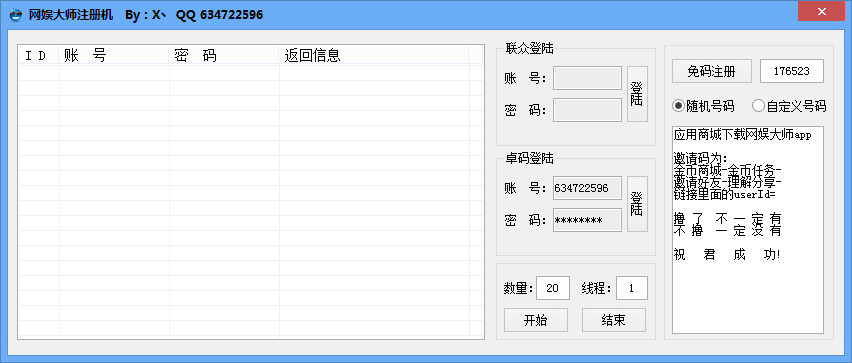Click the 密 码 column header
Viewport: 852px width, 363px height.
click(224, 55)
